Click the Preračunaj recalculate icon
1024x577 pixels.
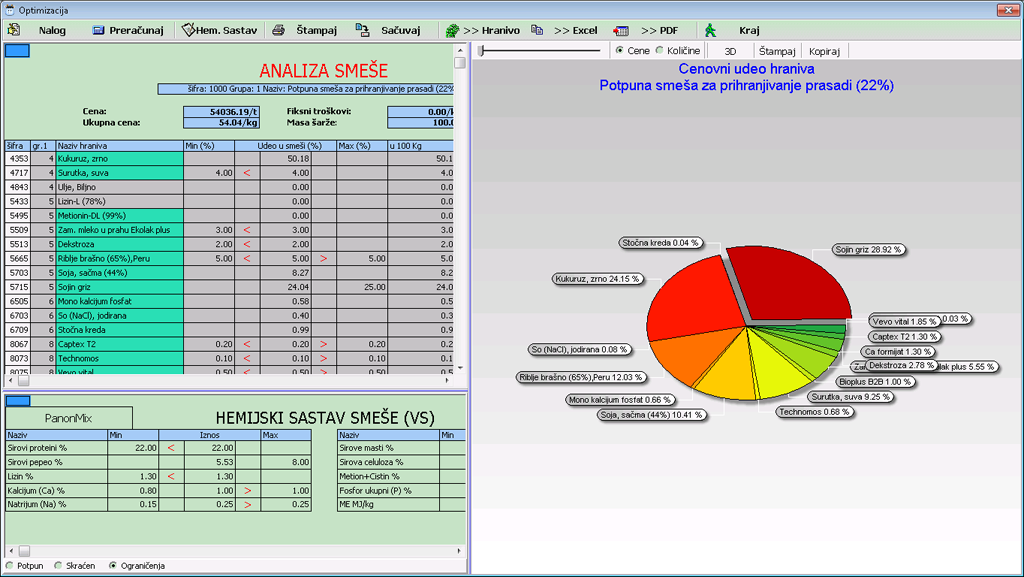click(98, 30)
